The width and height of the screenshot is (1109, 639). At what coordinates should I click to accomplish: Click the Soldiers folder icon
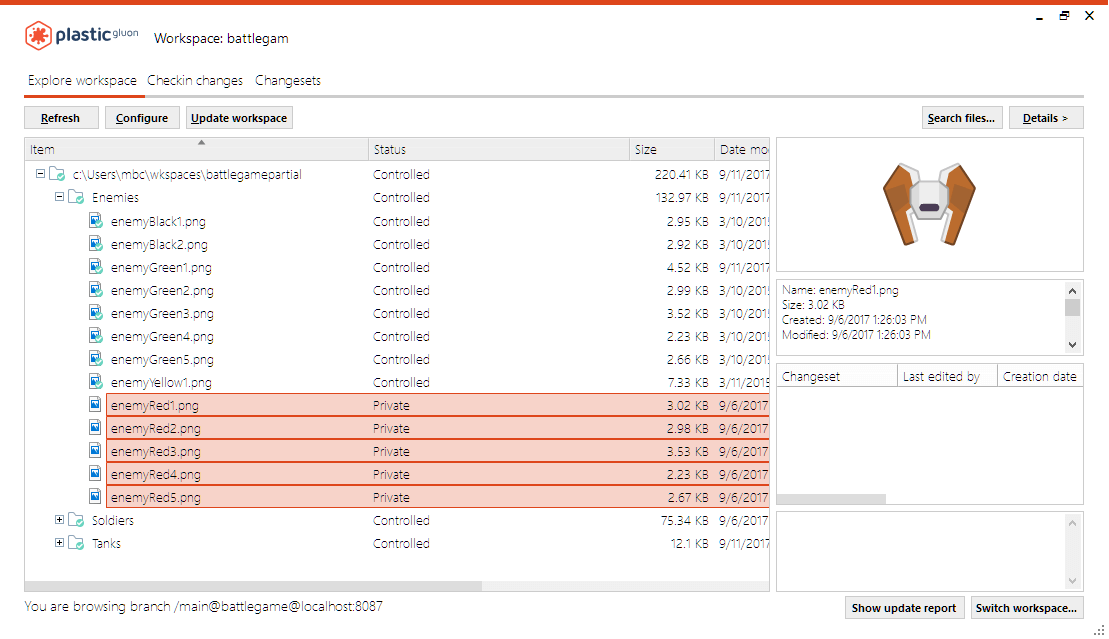click(x=76, y=520)
